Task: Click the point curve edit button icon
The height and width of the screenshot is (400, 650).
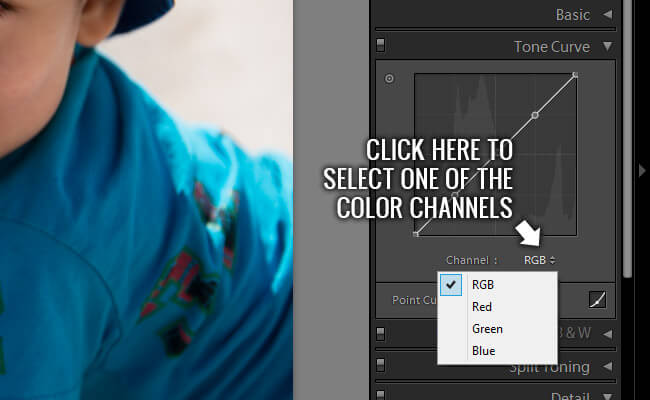Action: click(x=598, y=299)
